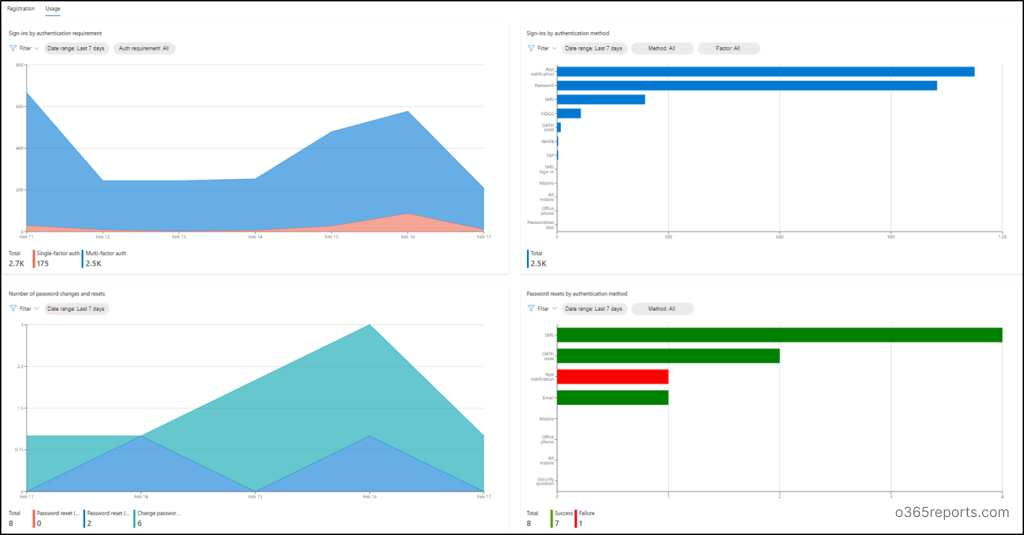Select the Usage tab
The width and height of the screenshot is (1024, 535).
tap(53, 8)
